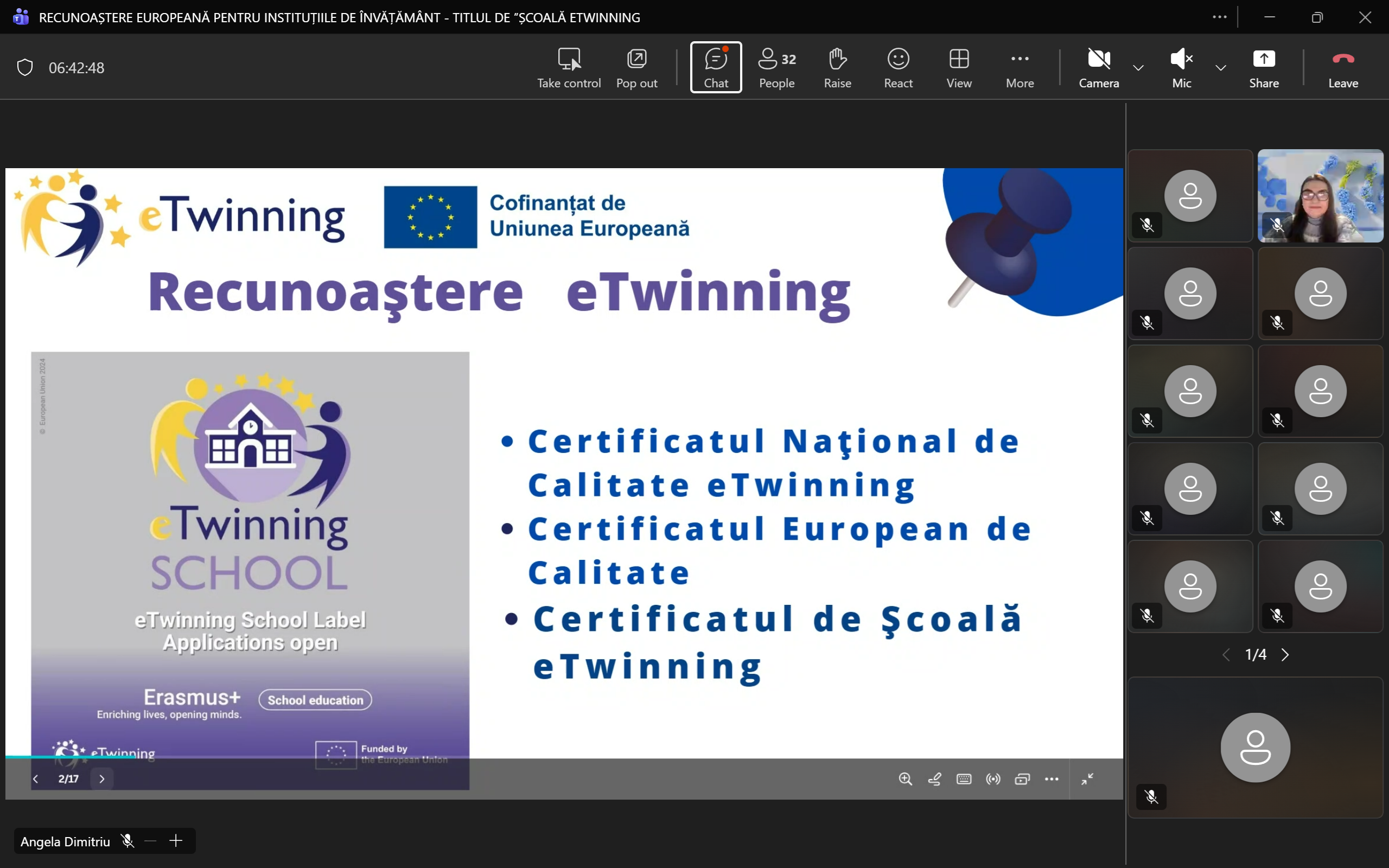Open the More actions menu
Screen dimensions: 1389x868
(1020, 67)
